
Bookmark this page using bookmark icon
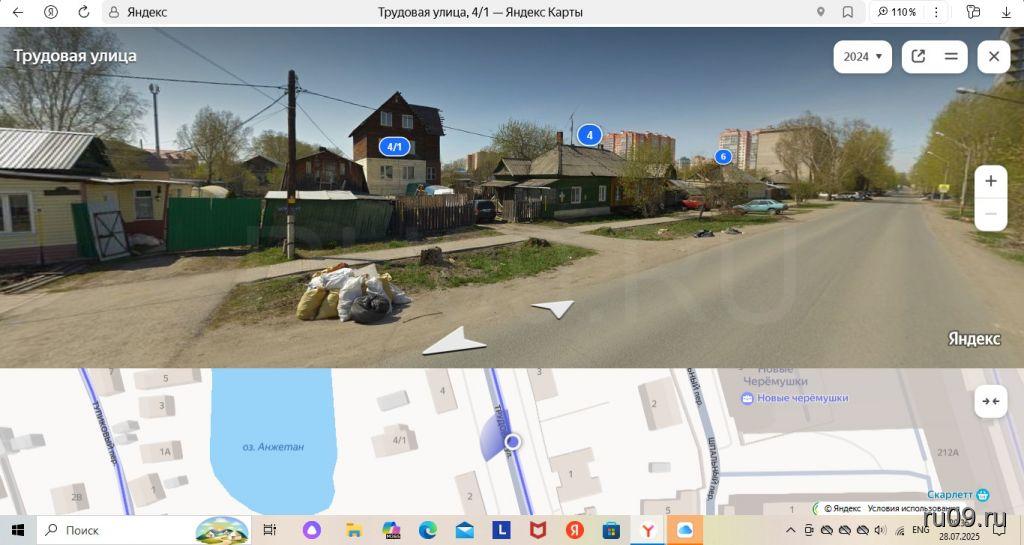848,12
